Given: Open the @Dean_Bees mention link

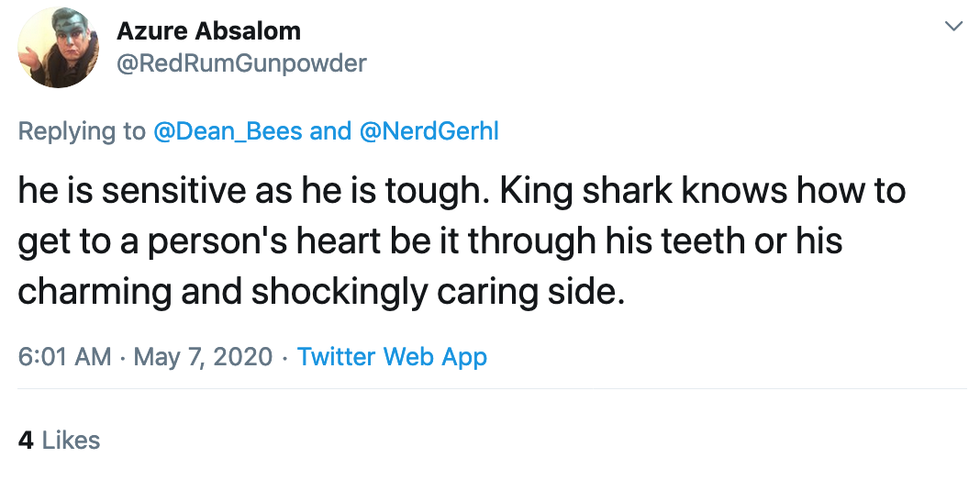Looking at the screenshot, I should (228, 131).
